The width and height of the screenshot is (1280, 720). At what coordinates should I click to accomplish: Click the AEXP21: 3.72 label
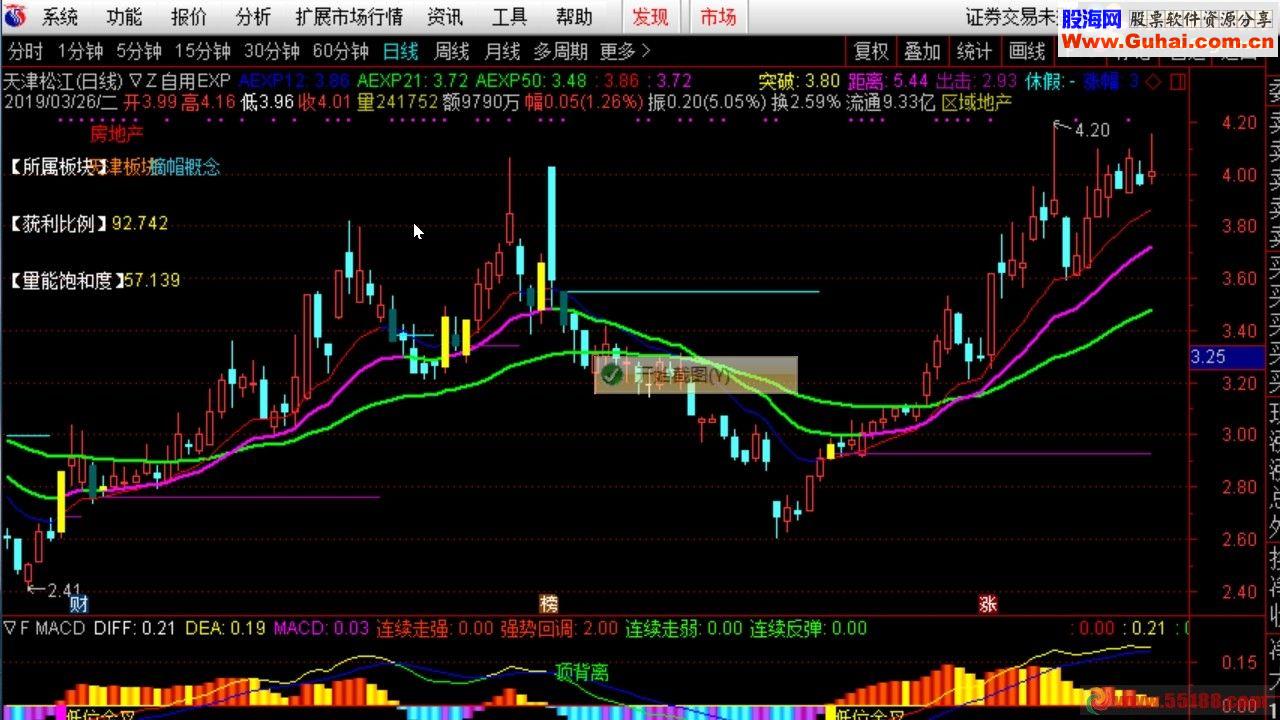[412, 81]
